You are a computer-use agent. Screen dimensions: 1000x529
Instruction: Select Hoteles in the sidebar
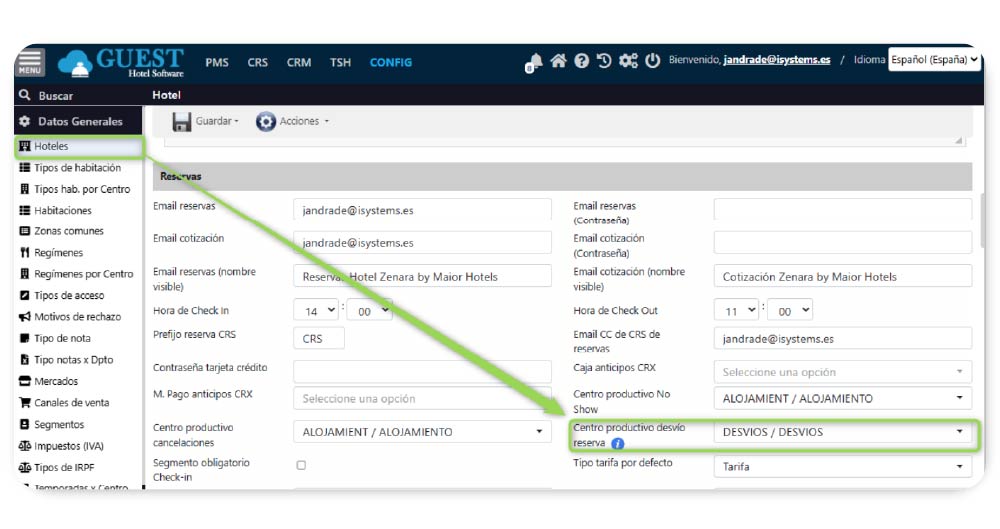(51, 146)
